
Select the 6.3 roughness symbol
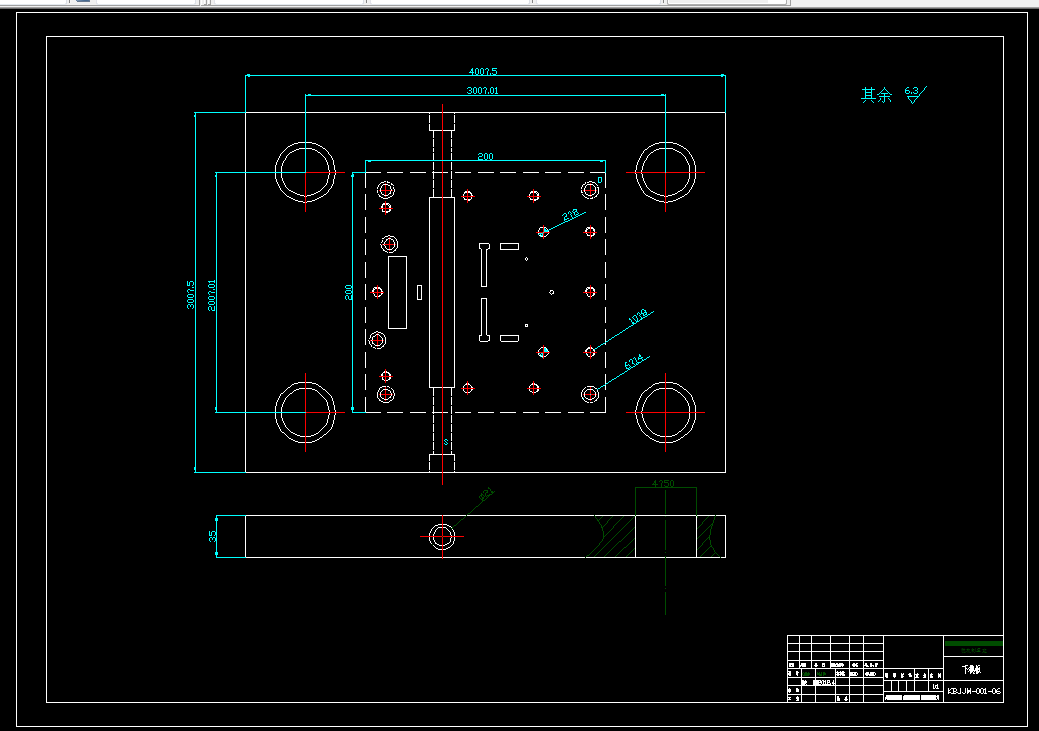(915, 94)
